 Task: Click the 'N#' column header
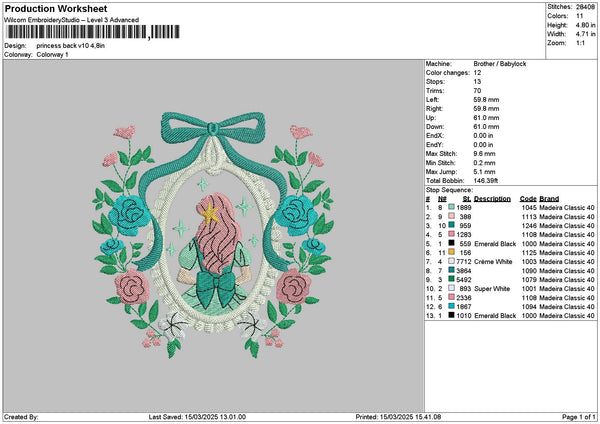point(442,199)
